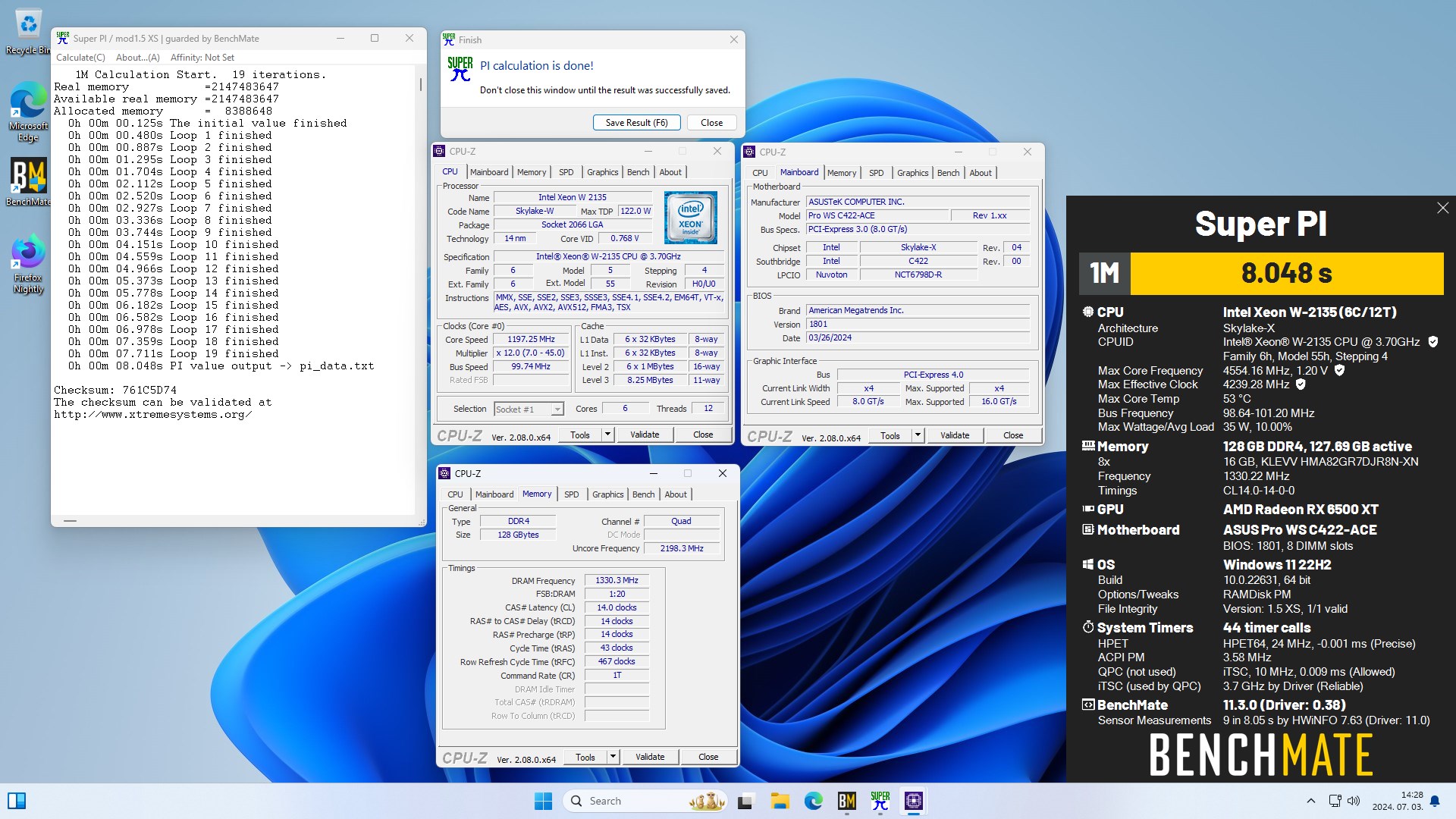Launch the Firefox Nightly desktop shortcut

coord(28,264)
